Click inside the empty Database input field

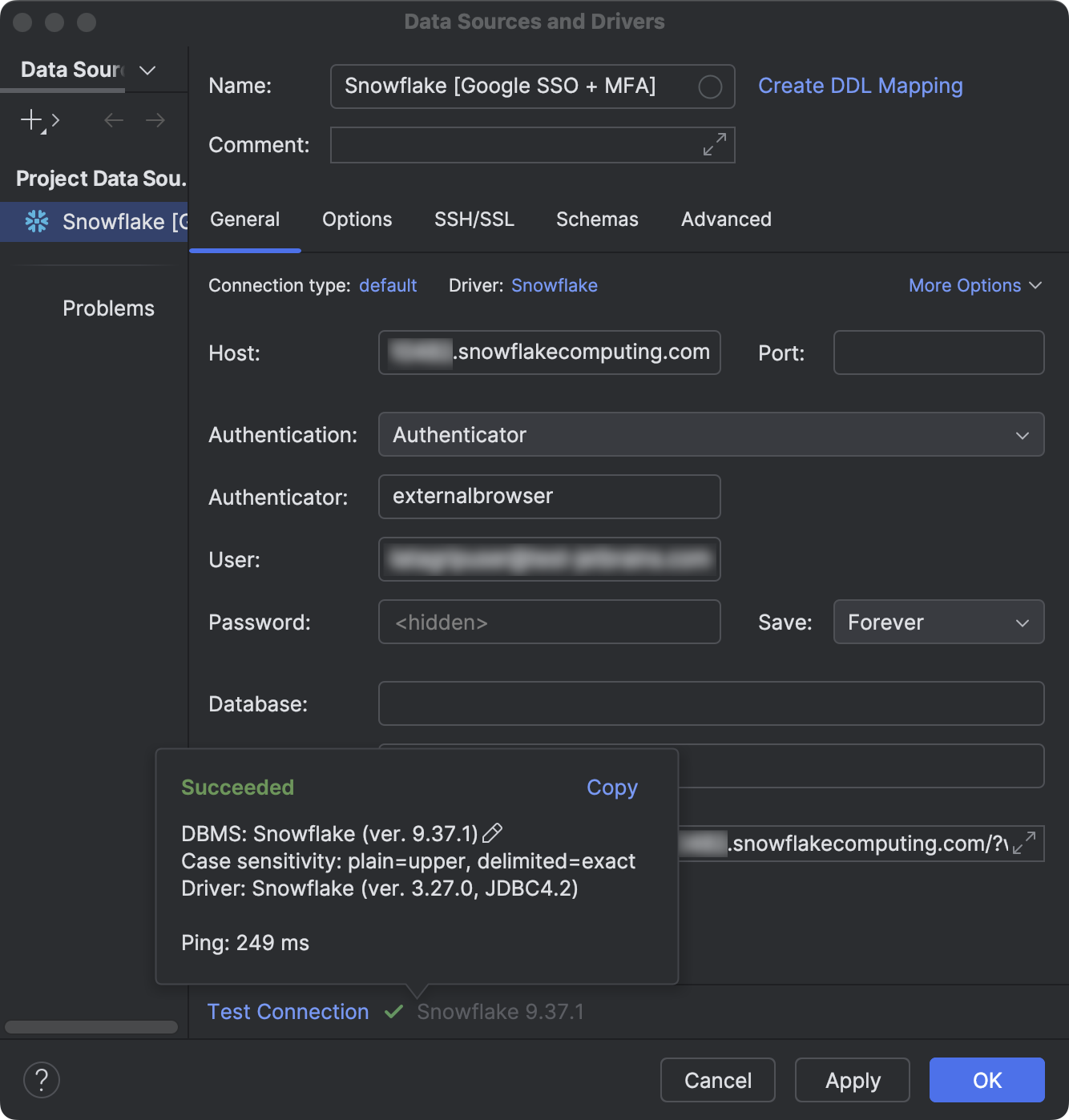tap(710, 703)
